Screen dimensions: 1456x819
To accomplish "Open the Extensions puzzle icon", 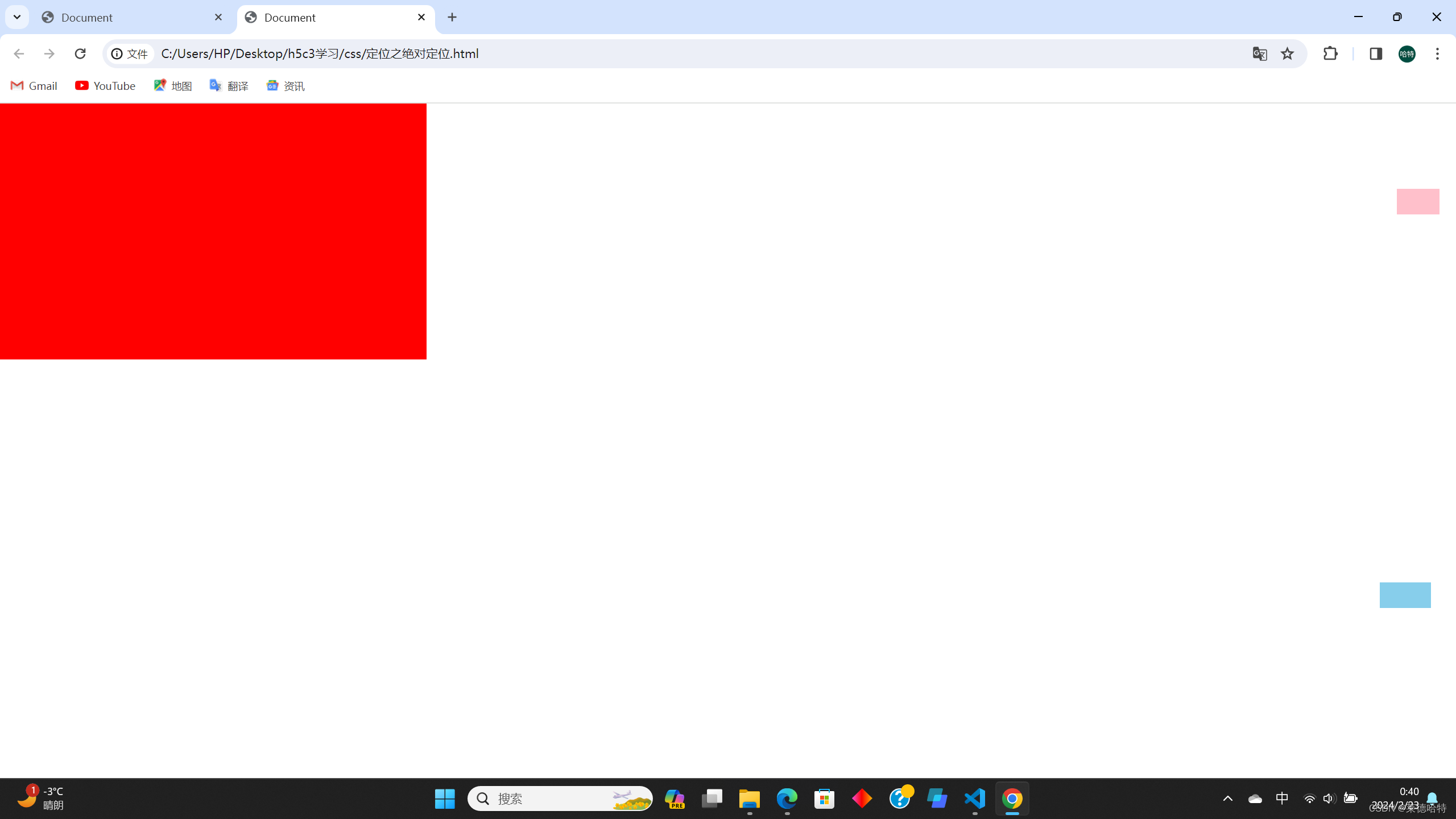I will pyautogui.click(x=1330, y=53).
